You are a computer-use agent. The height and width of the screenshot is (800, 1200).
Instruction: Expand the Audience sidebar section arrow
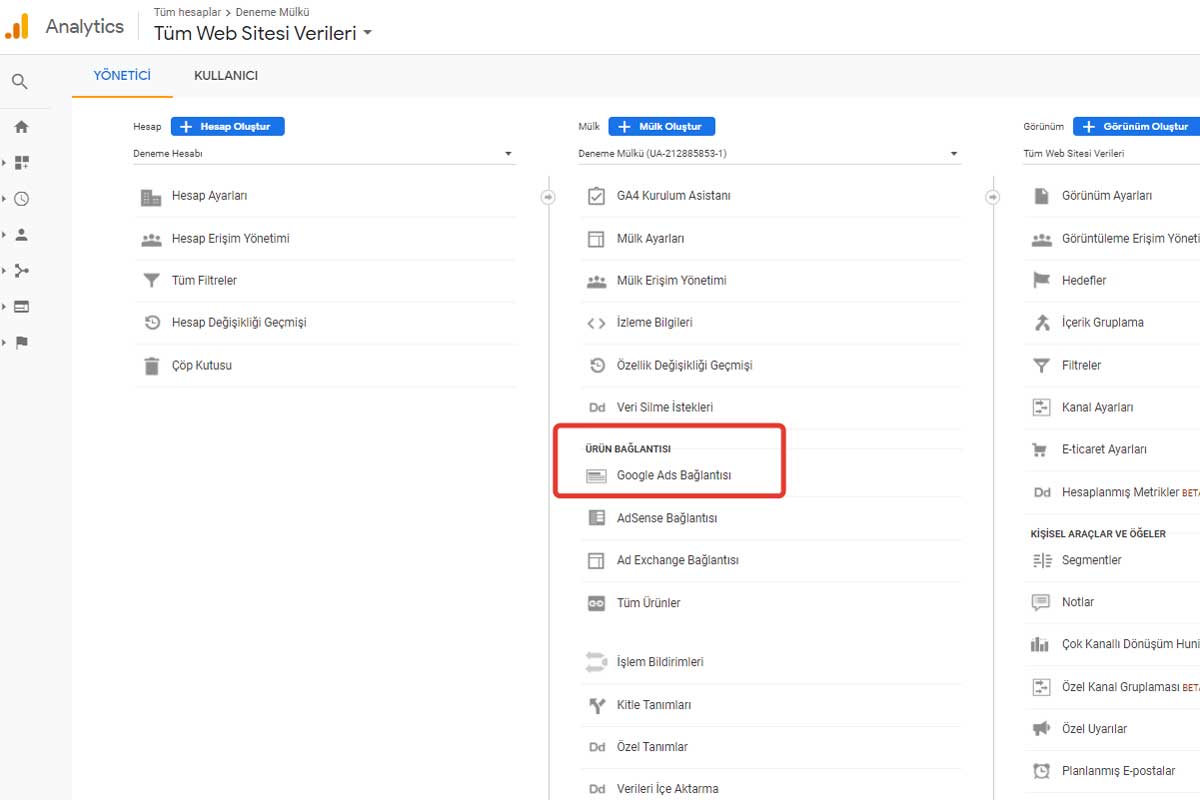pyautogui.click(x=5, y=235)
